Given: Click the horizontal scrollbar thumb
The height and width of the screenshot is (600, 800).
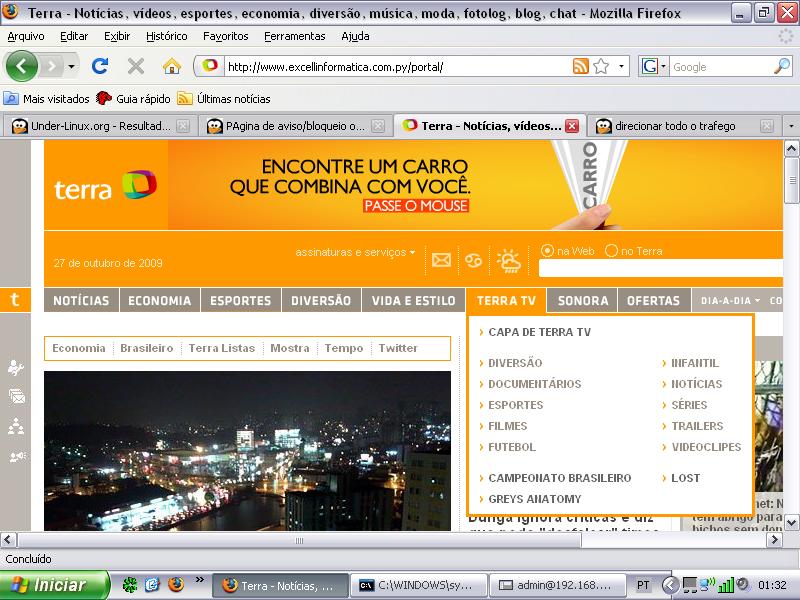Looking at the screenshot, I should tap(299, 540).
